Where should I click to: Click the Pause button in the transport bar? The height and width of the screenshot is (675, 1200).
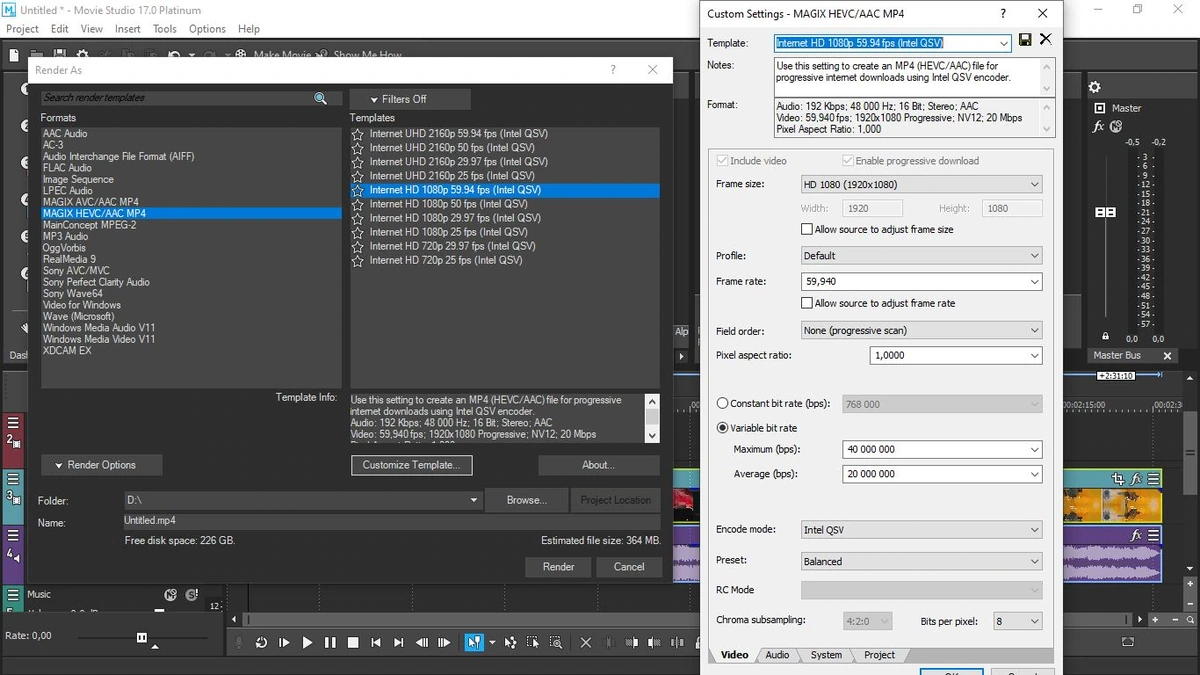point(330,643)
